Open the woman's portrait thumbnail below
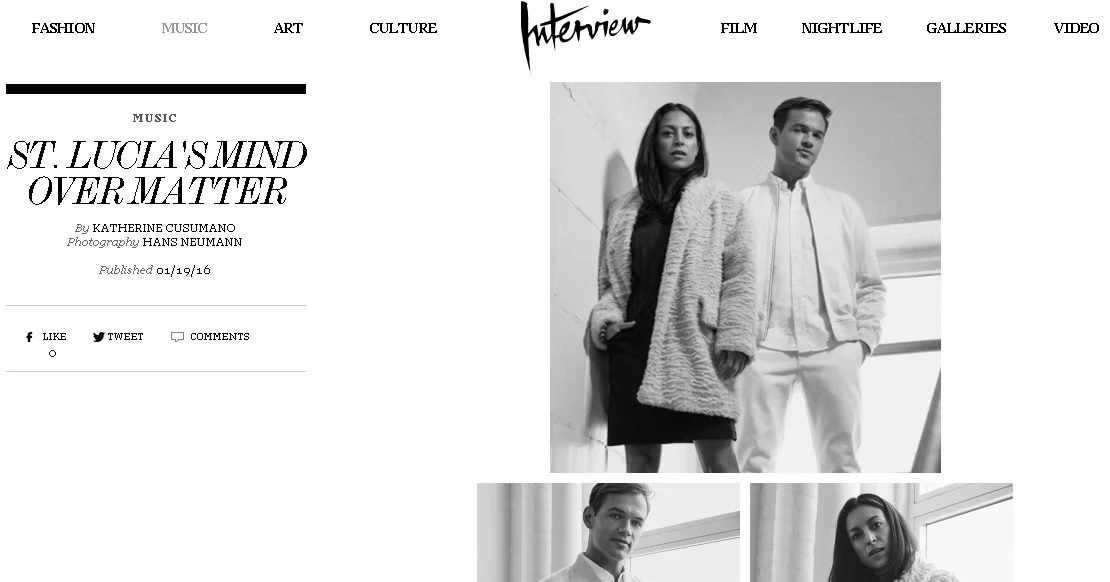Screen dimensions: 1110x582 pos(881,532)
